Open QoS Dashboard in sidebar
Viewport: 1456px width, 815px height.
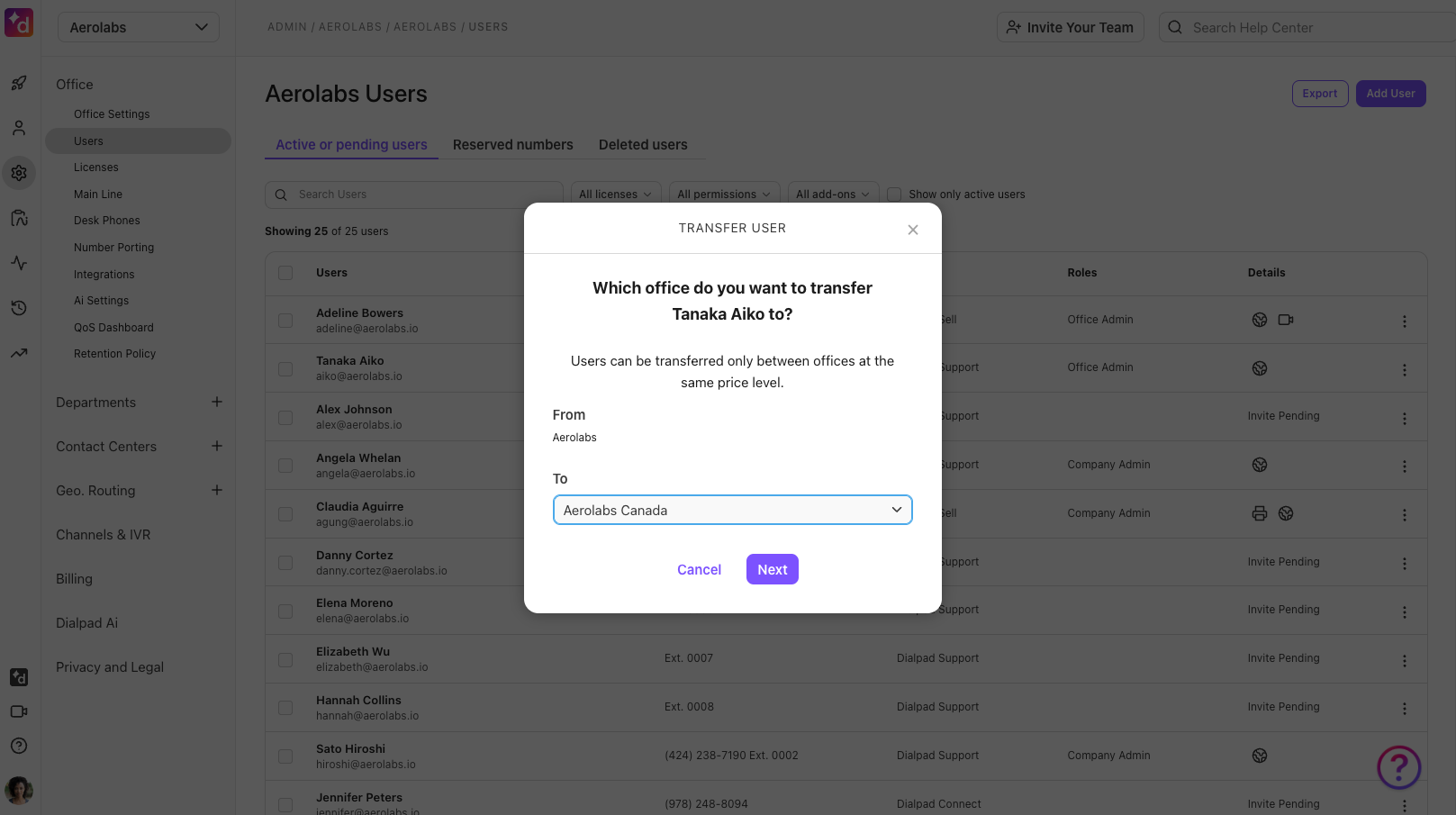tap(113, 328)
